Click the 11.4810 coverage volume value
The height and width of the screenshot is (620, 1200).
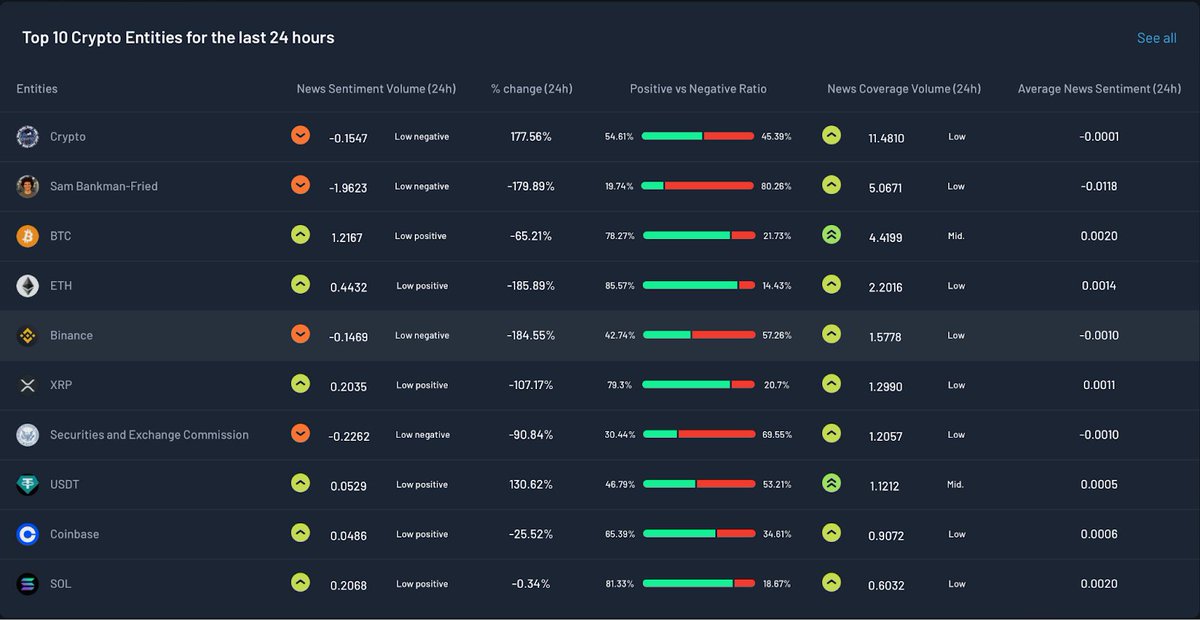pyautogui.click(x=886, y=138)
